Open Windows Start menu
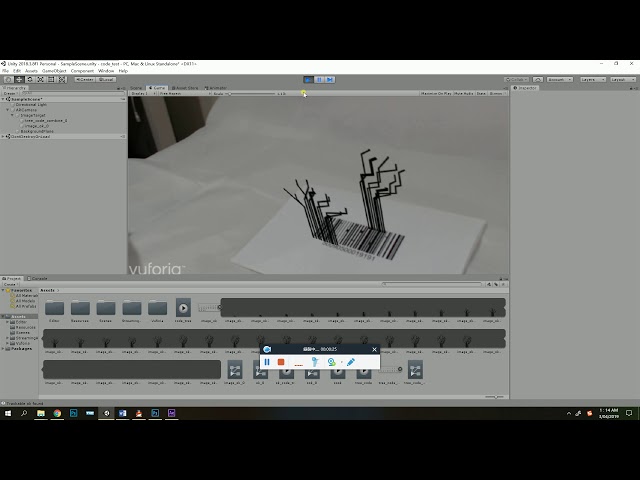Image resolution: width=640 pixels, height=480 pixels. [8, 413]
